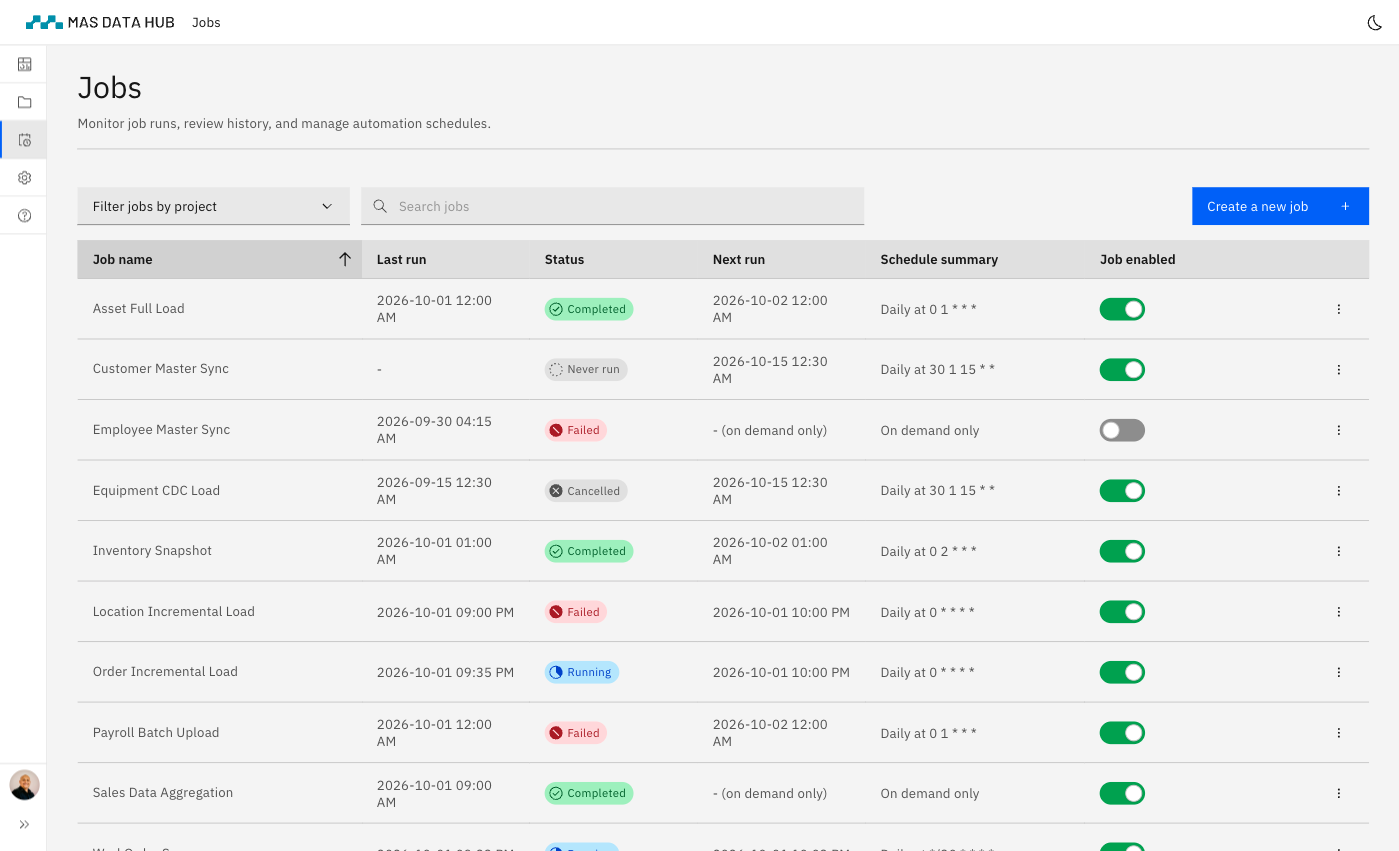Click the Last run column header
1399x851 pixels.
tap(401, 259)
